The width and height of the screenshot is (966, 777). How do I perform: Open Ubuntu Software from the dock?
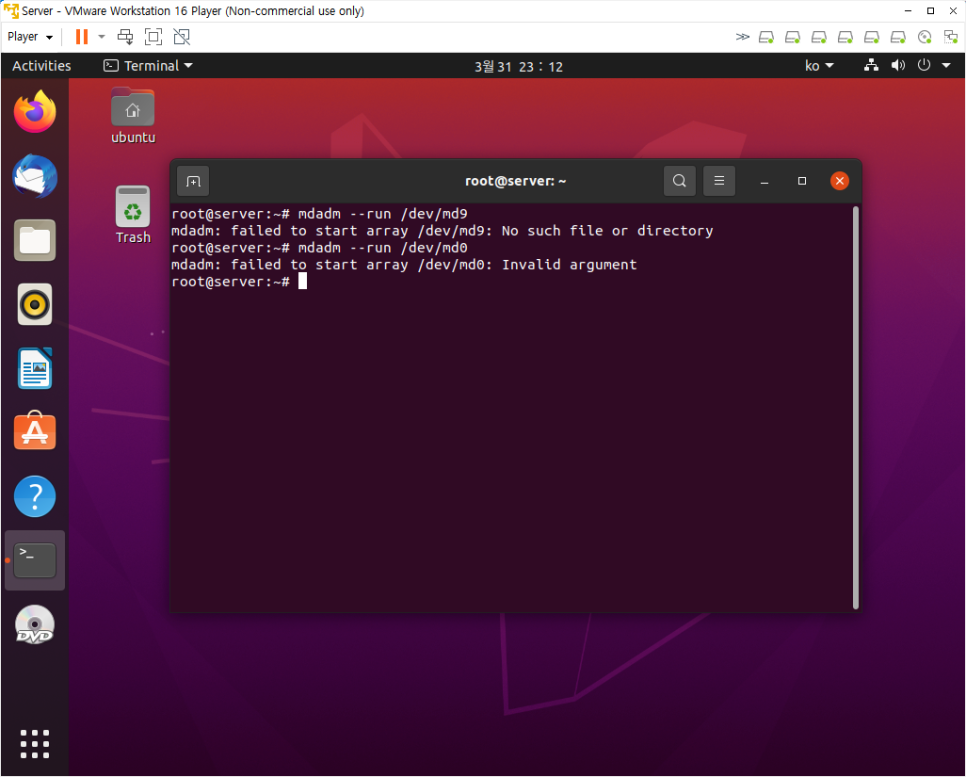pos(35,431)
